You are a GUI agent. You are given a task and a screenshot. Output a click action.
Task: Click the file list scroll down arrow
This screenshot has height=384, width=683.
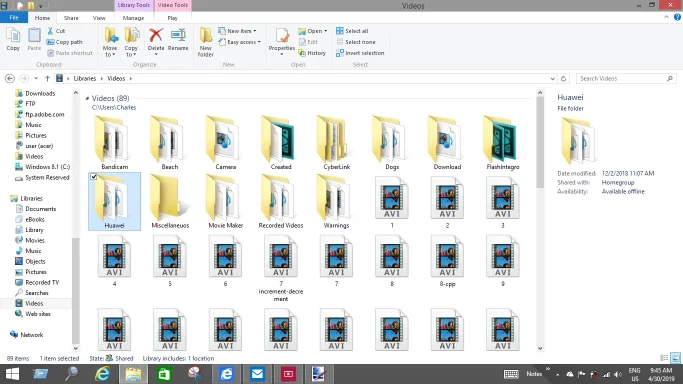pyautogui.click(x=540, y=348)
